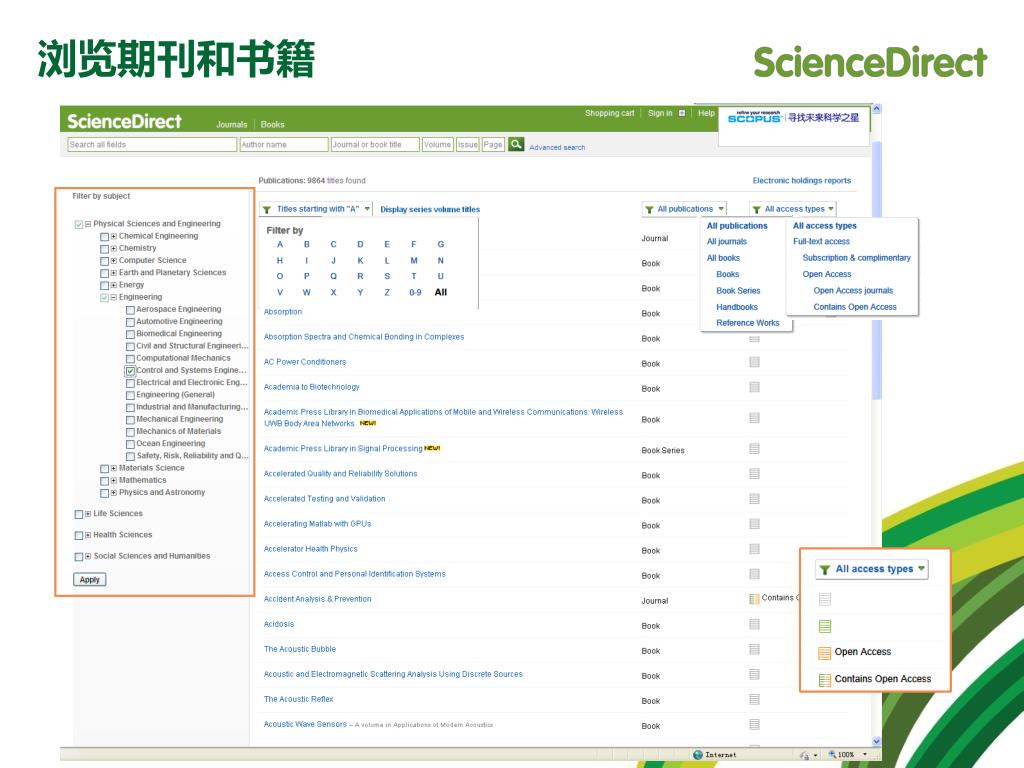Viewport: 1024px width, 768px height.
Task: Open Electronic holdings reports link
Action: click(x=801, y=181)
